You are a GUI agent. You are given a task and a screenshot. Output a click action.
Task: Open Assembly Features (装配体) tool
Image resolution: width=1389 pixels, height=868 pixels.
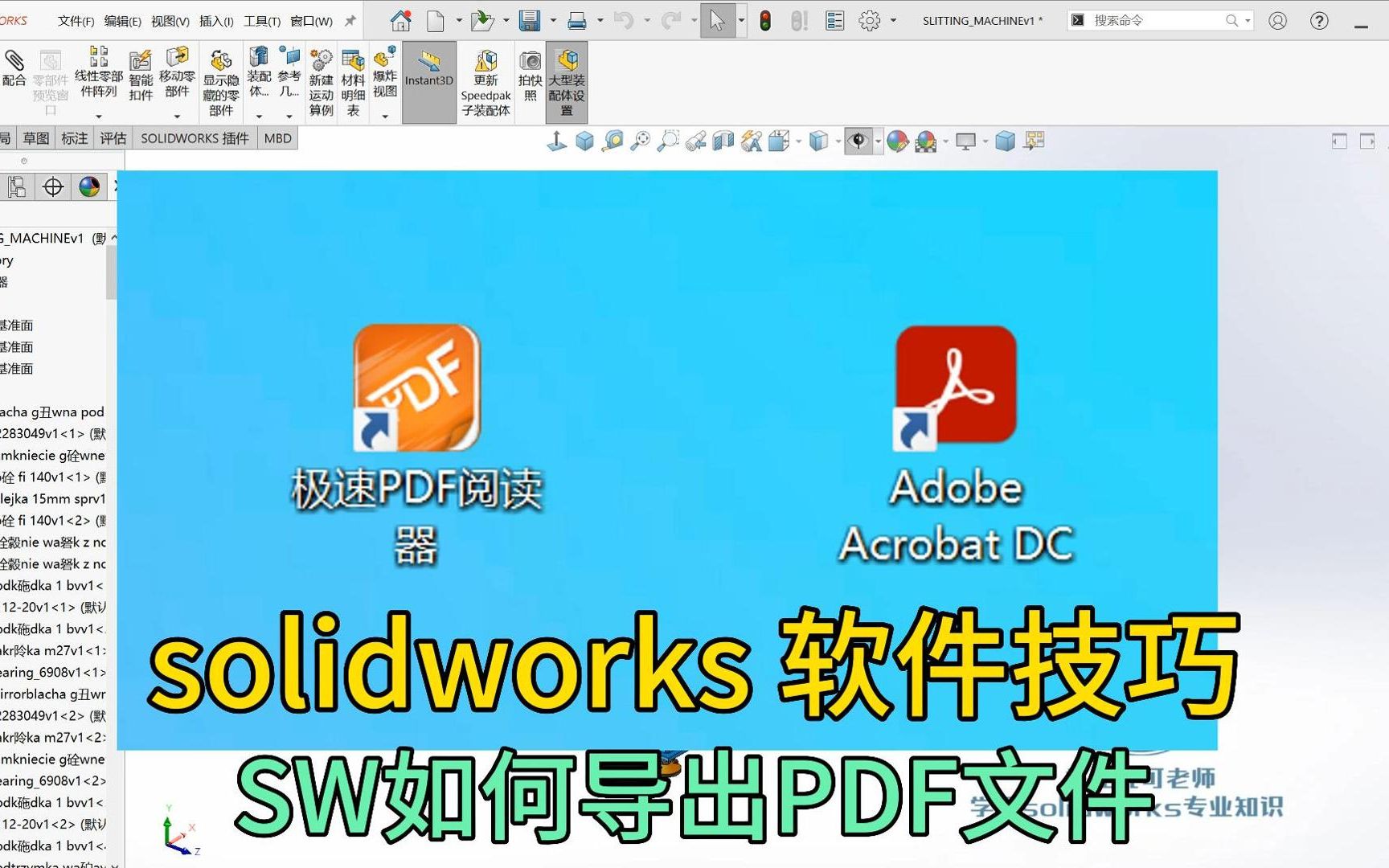click(259, 72)
